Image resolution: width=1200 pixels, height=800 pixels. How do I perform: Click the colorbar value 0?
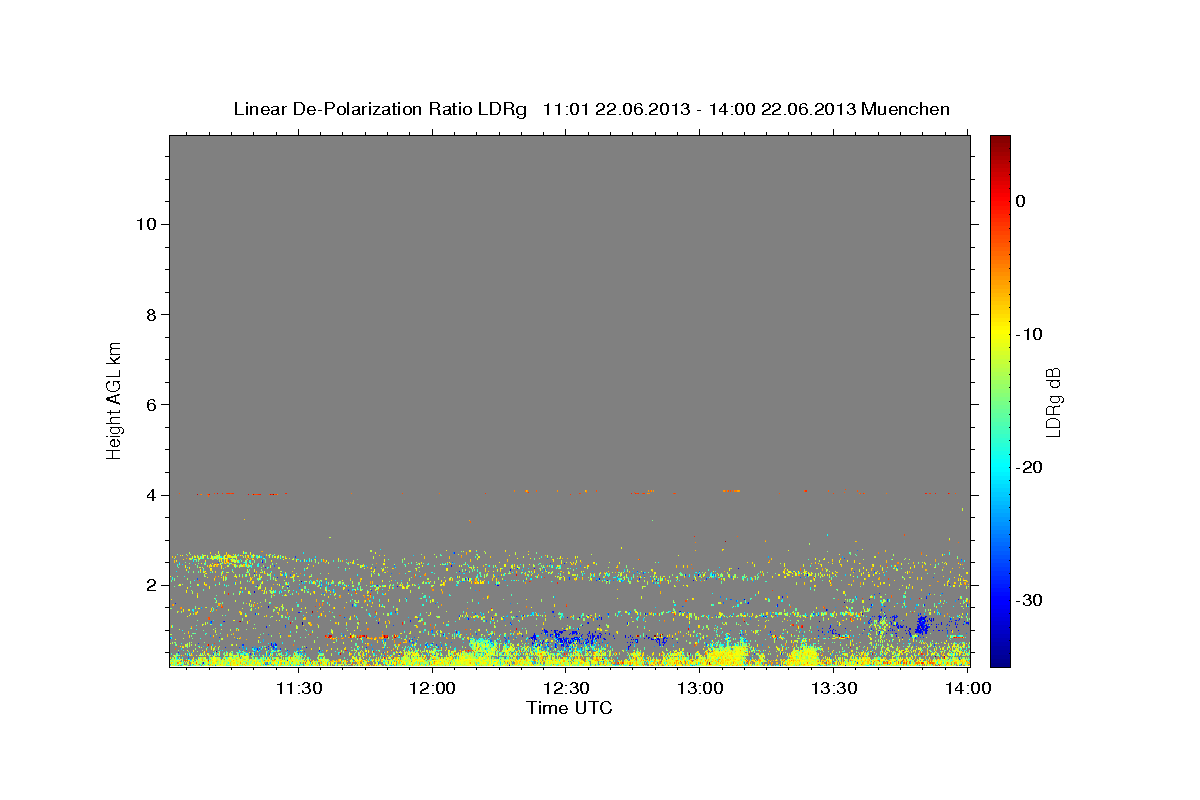1020,201
